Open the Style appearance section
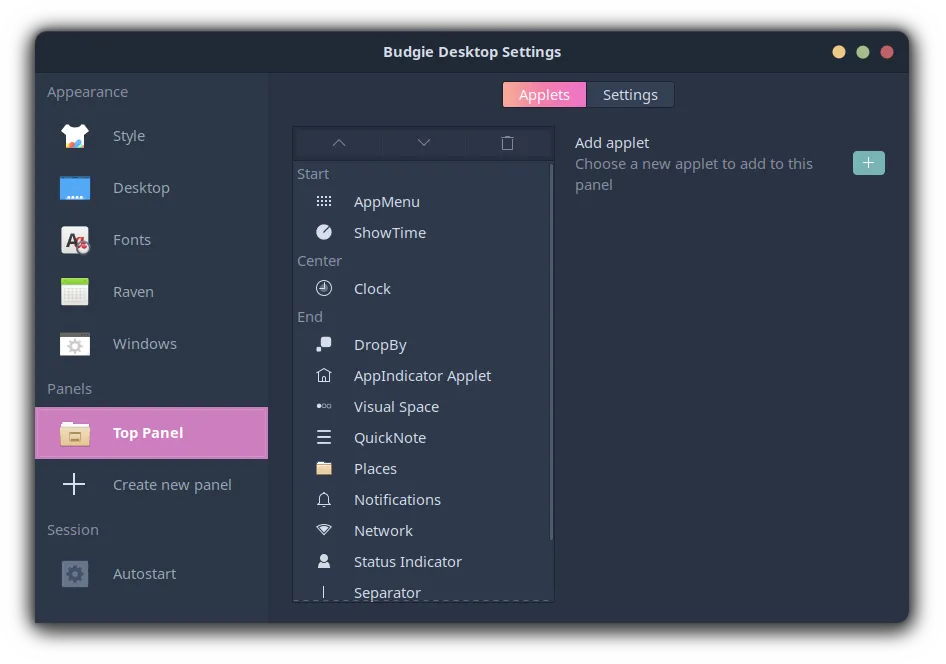The width and height of the screenshot is (946, 664). (128, 136)
